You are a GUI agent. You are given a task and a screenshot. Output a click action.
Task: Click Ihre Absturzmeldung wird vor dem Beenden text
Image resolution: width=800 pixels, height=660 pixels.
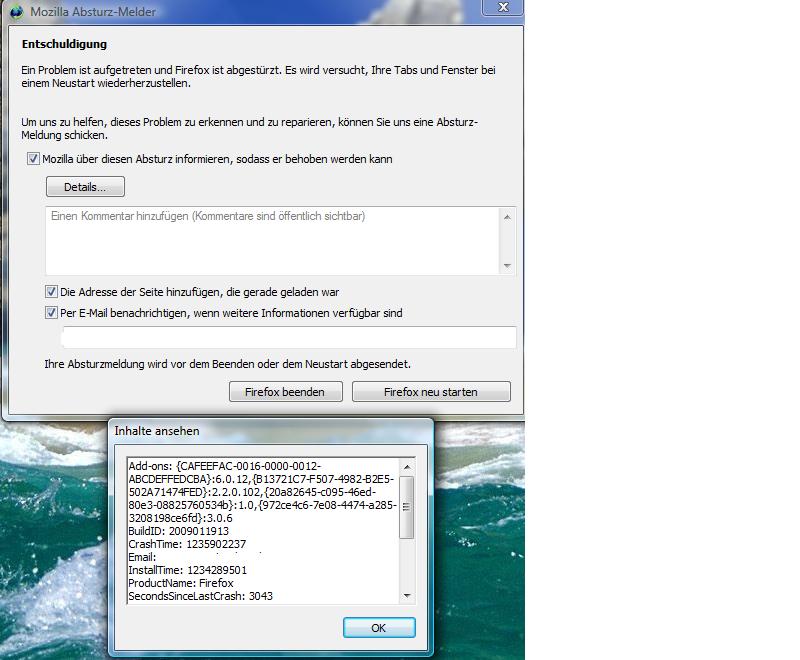click(228, 364)
